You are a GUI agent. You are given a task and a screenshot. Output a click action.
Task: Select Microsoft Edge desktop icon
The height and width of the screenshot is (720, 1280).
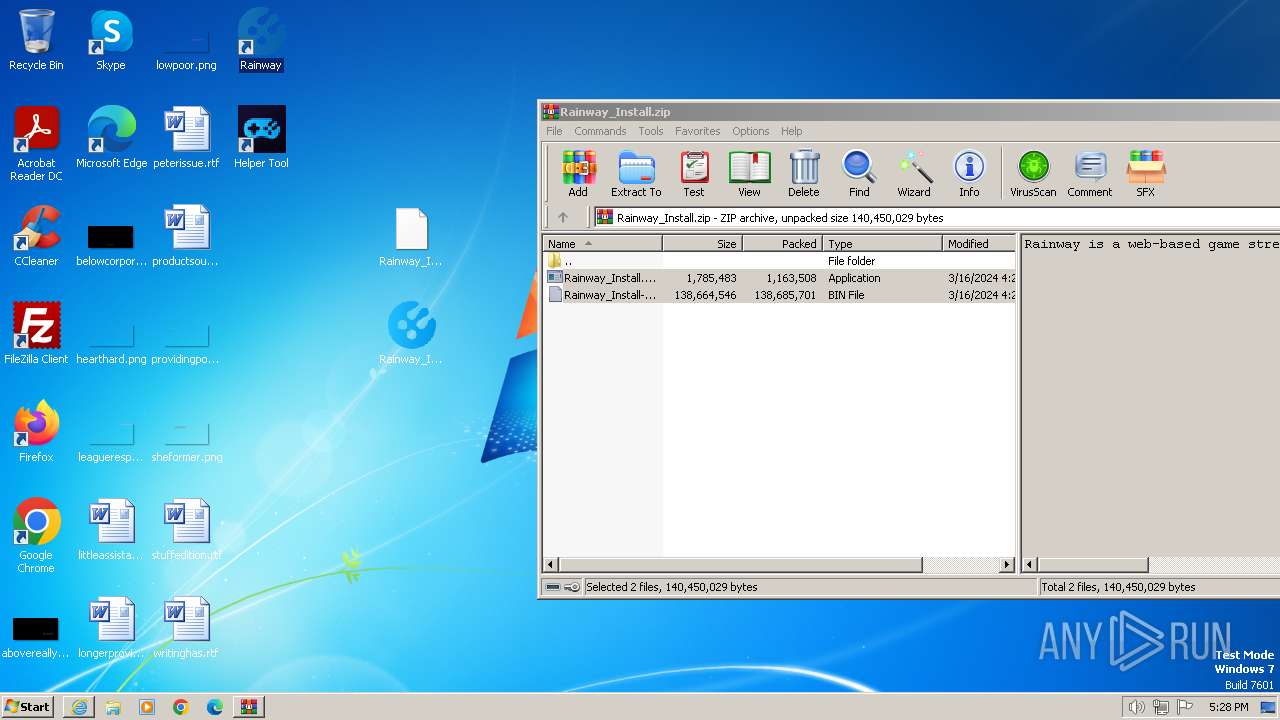point(111,138)
